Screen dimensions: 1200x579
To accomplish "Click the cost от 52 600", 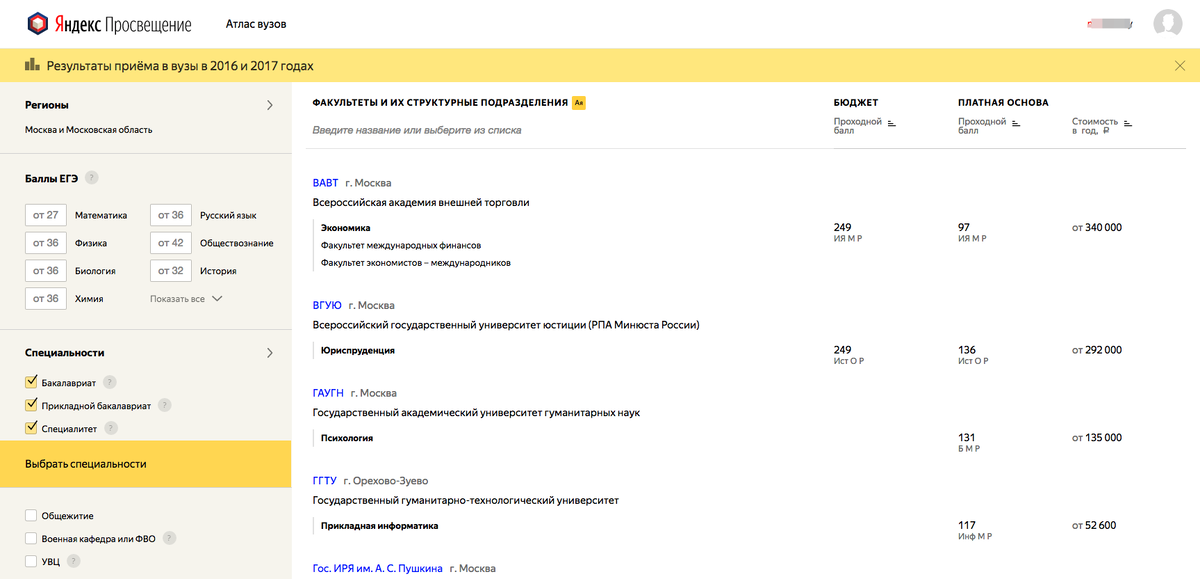I will point(1094,525).
